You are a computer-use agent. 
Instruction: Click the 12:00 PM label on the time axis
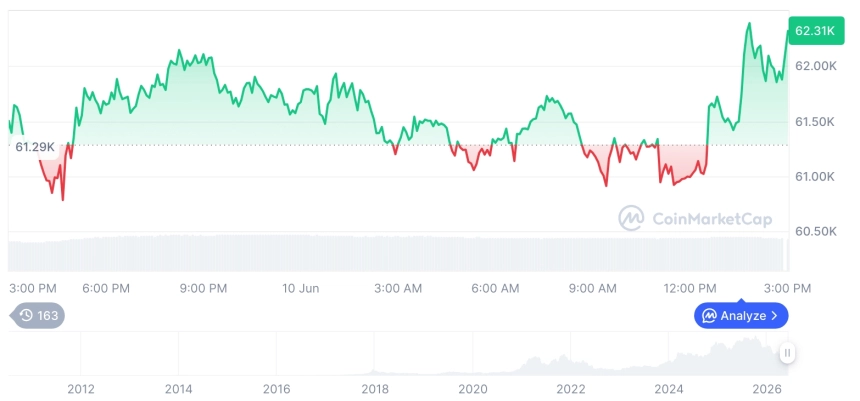[x=693, y=288]
